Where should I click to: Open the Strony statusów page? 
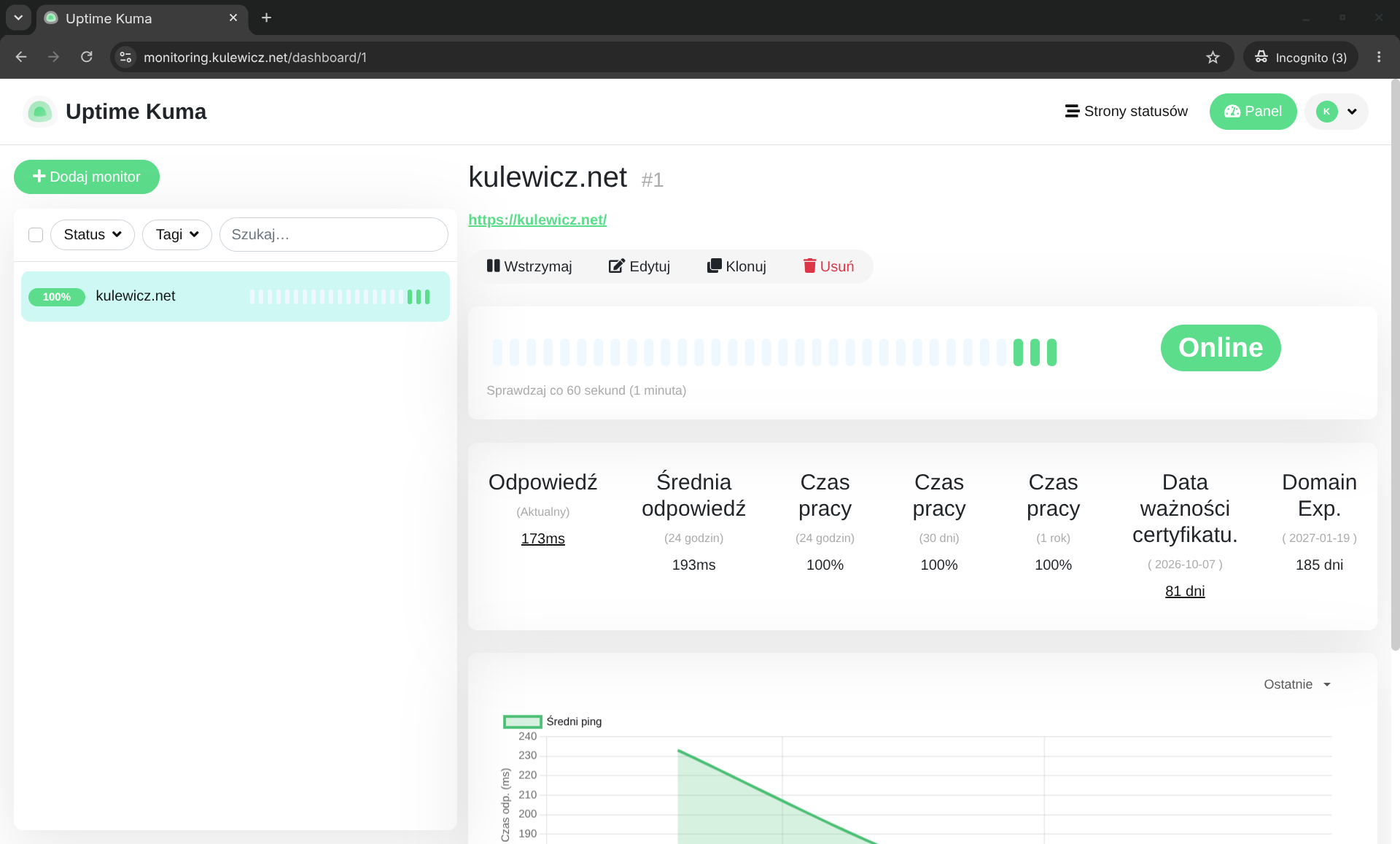click(1127, 112)
